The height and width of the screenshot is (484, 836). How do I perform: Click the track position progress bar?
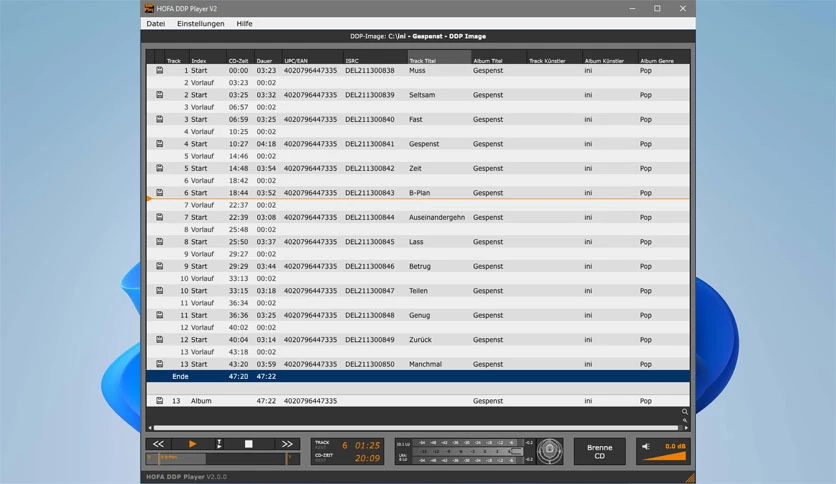223,458
